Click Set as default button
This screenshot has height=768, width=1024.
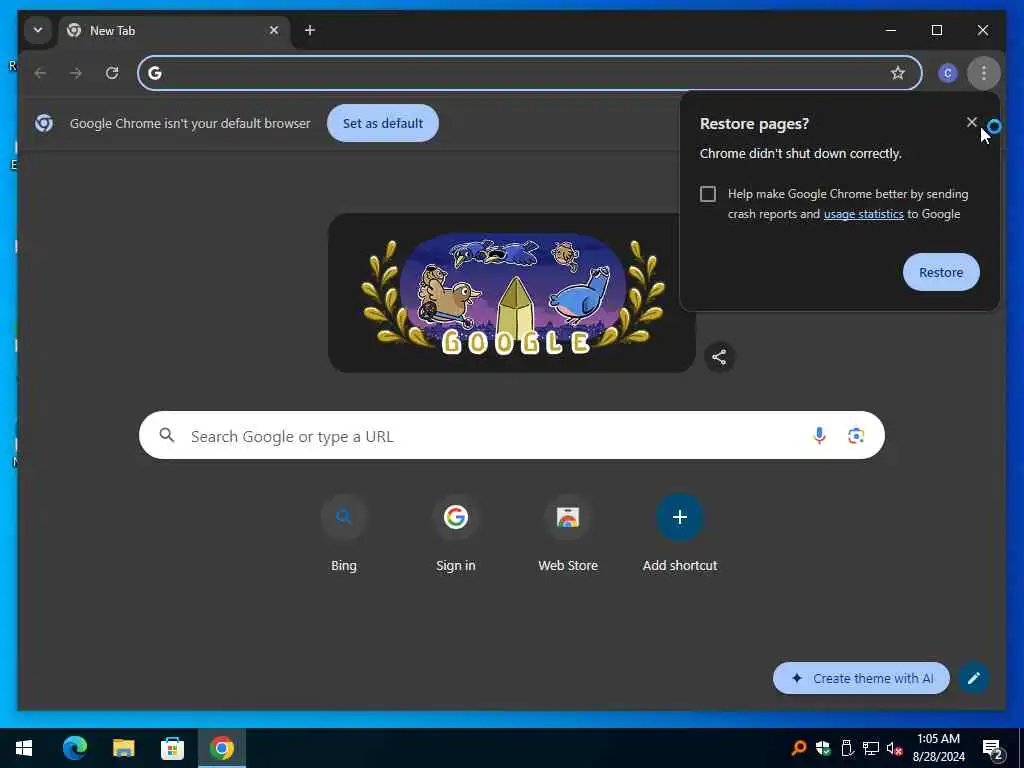[383, 123]
